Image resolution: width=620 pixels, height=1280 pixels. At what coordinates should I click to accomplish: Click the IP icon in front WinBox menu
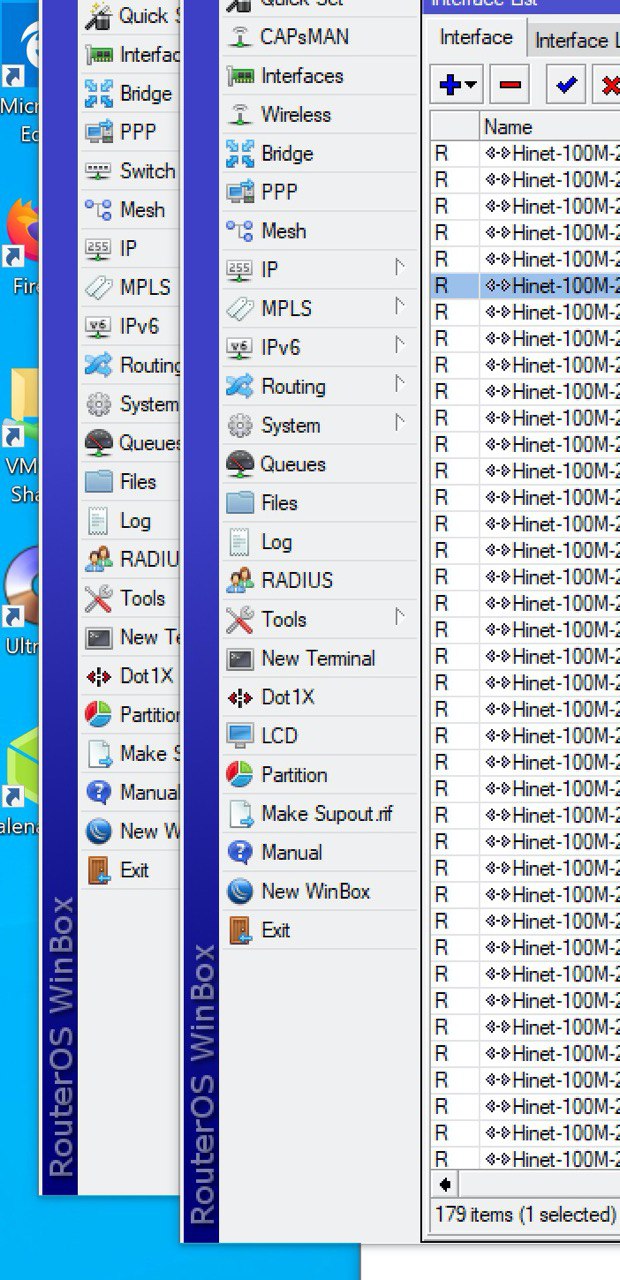pyautogui.click(x=240, y=270)
